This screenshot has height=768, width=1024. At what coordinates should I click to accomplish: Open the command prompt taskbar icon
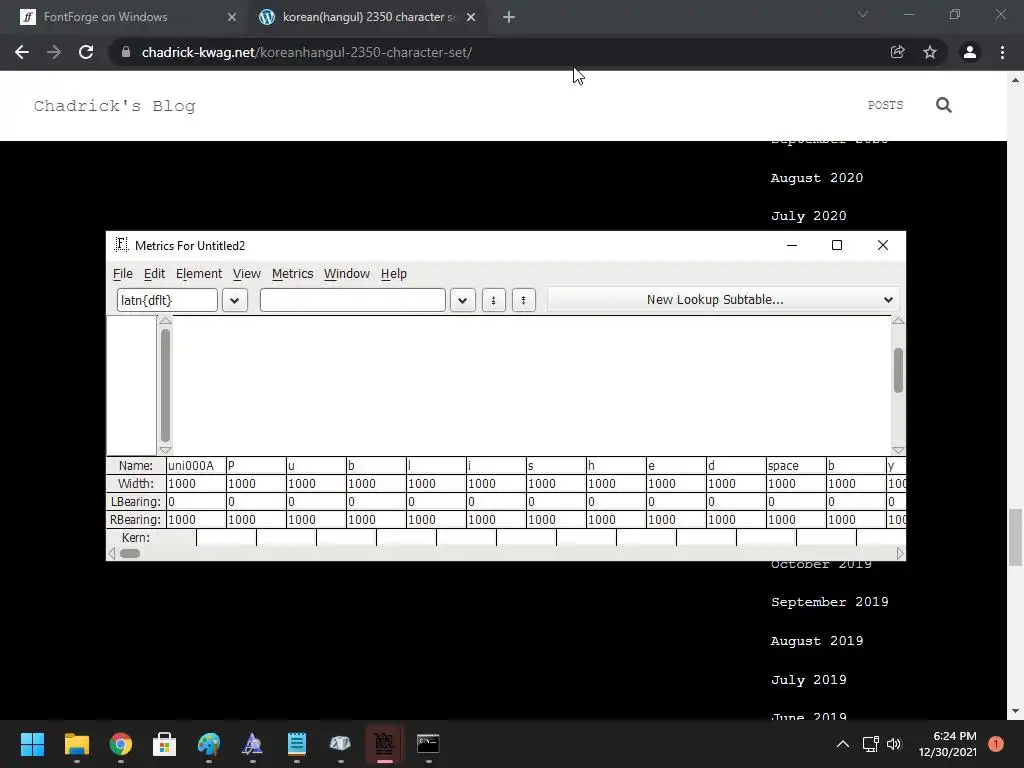[428, 744]
